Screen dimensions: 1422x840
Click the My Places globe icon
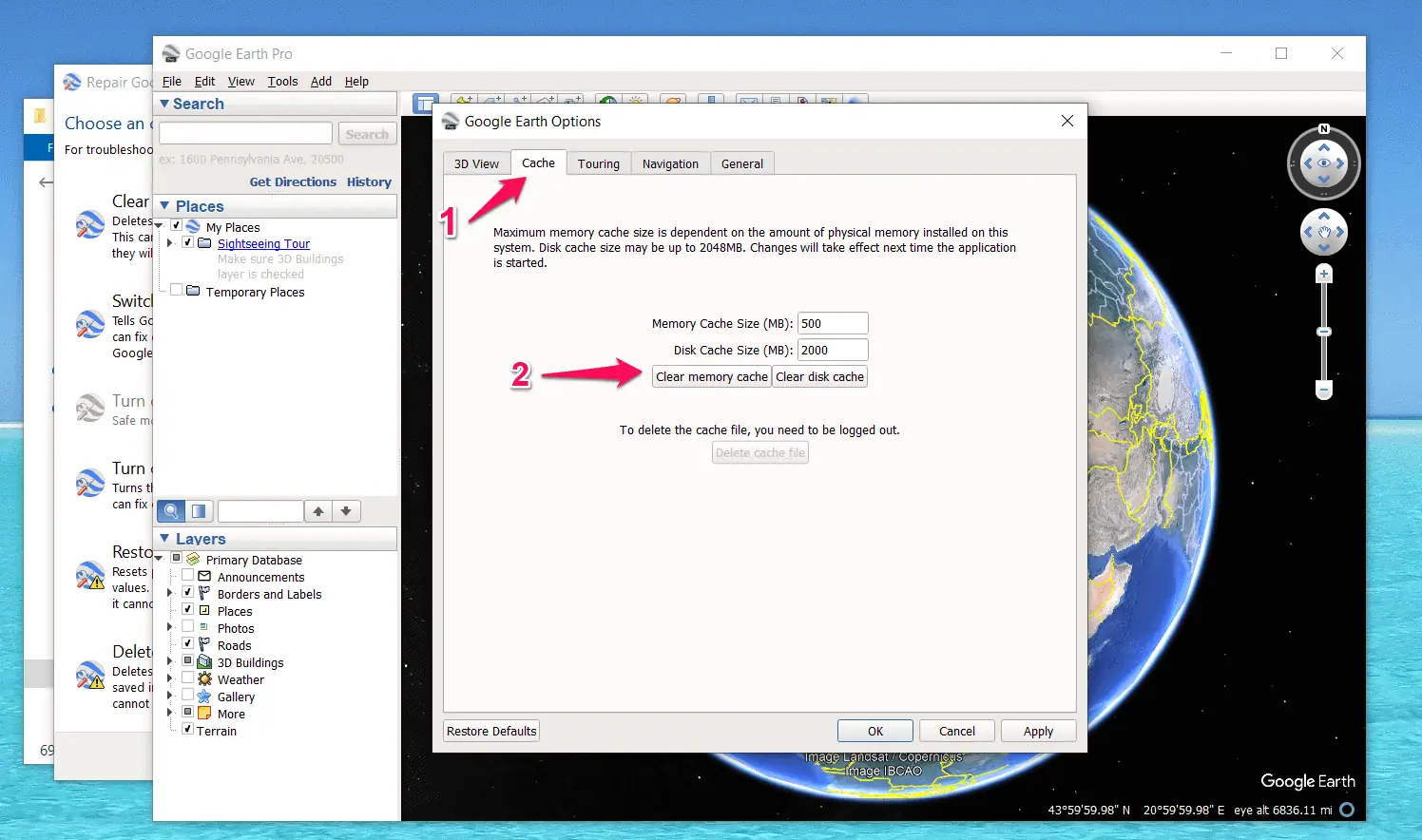pyautogui.click(x=193, y=227)
